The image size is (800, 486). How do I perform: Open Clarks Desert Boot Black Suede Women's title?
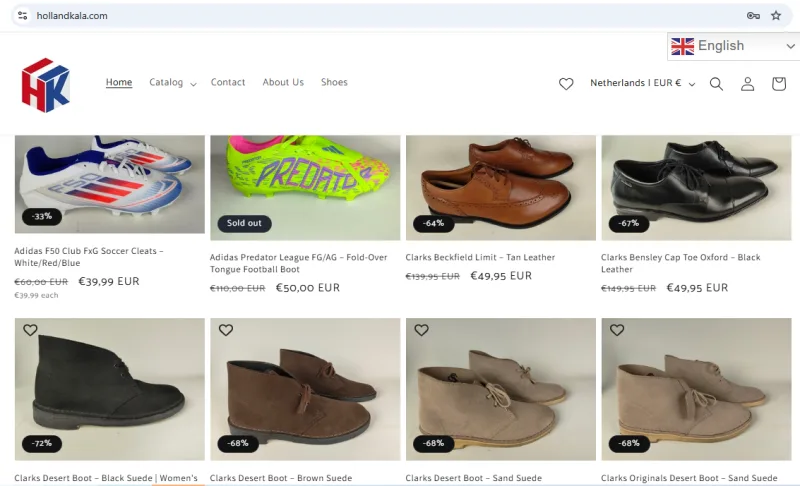[106, 478]
